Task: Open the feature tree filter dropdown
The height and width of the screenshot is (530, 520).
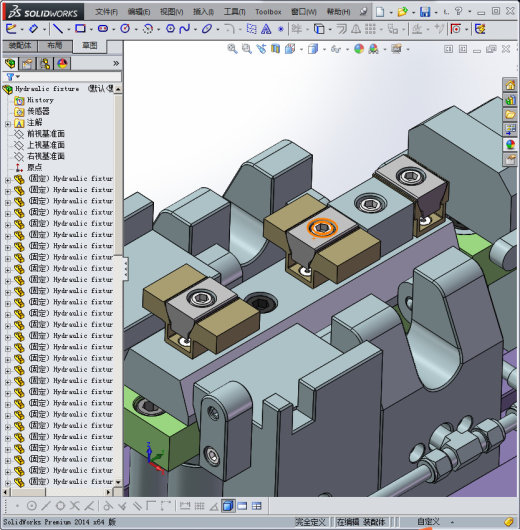Action: pos(13,77)
